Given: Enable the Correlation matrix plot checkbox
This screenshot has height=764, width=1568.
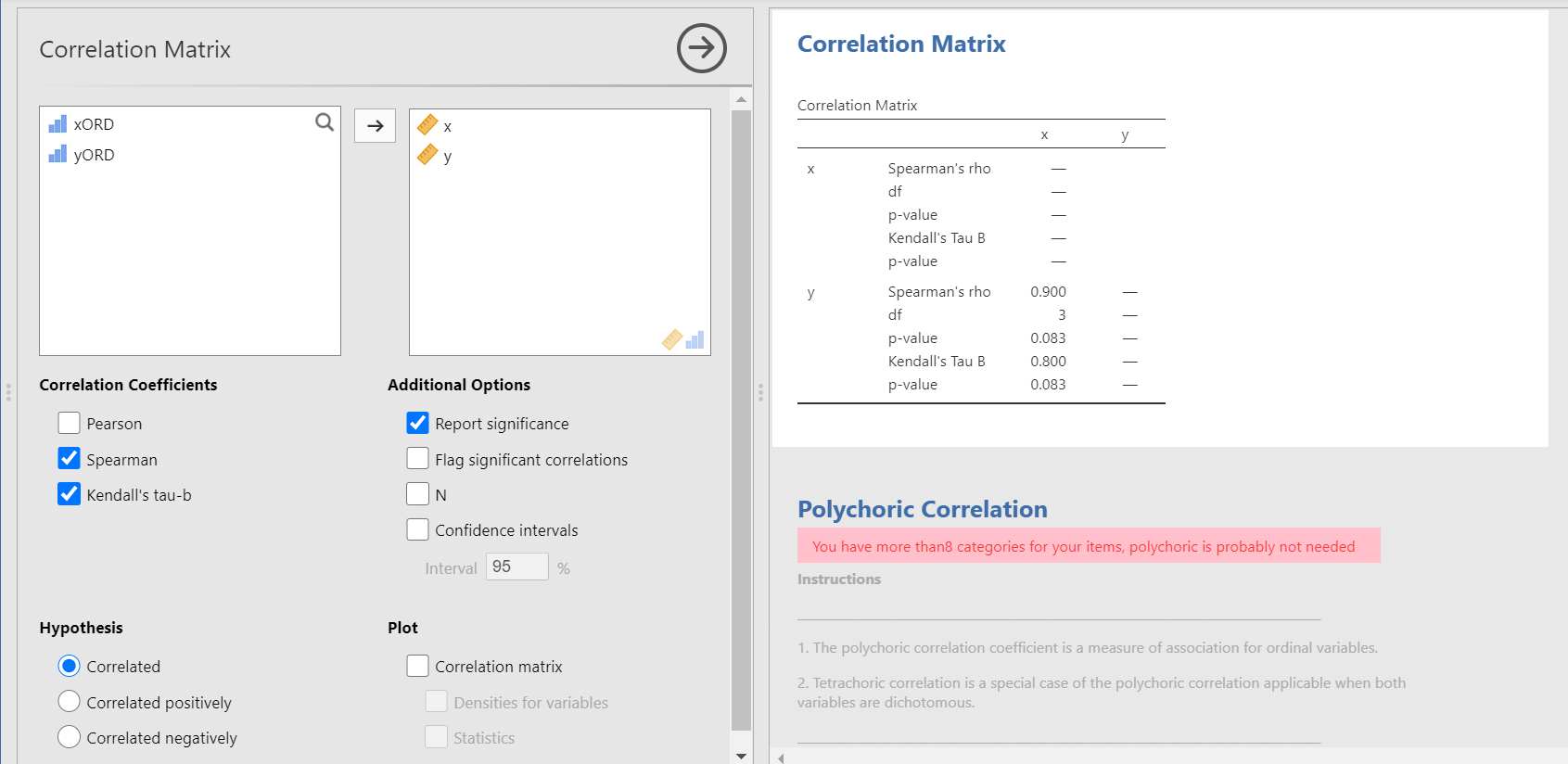Looking at the screenshot, I should point(418,667).
